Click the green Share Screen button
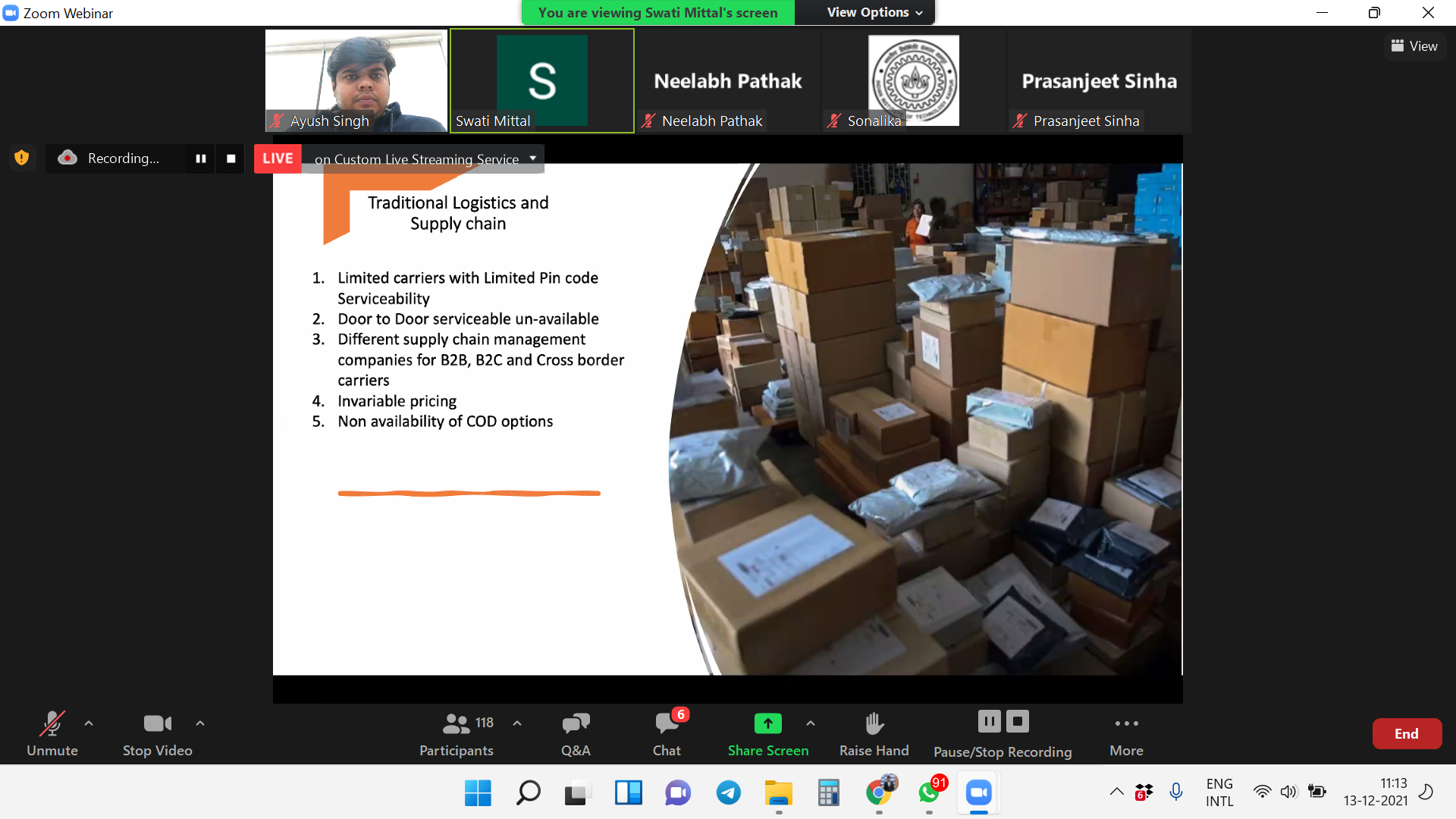 click(768, 733)
